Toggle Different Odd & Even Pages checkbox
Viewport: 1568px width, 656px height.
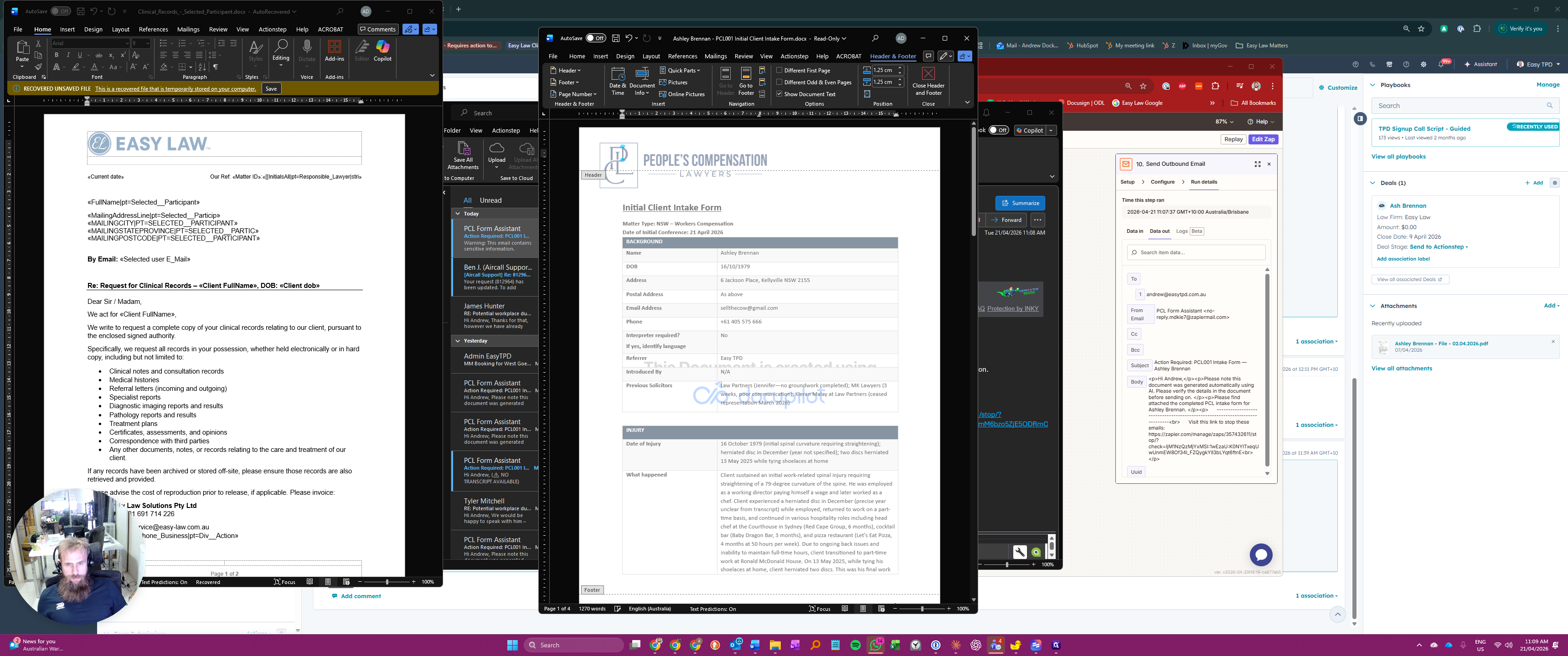779,82
